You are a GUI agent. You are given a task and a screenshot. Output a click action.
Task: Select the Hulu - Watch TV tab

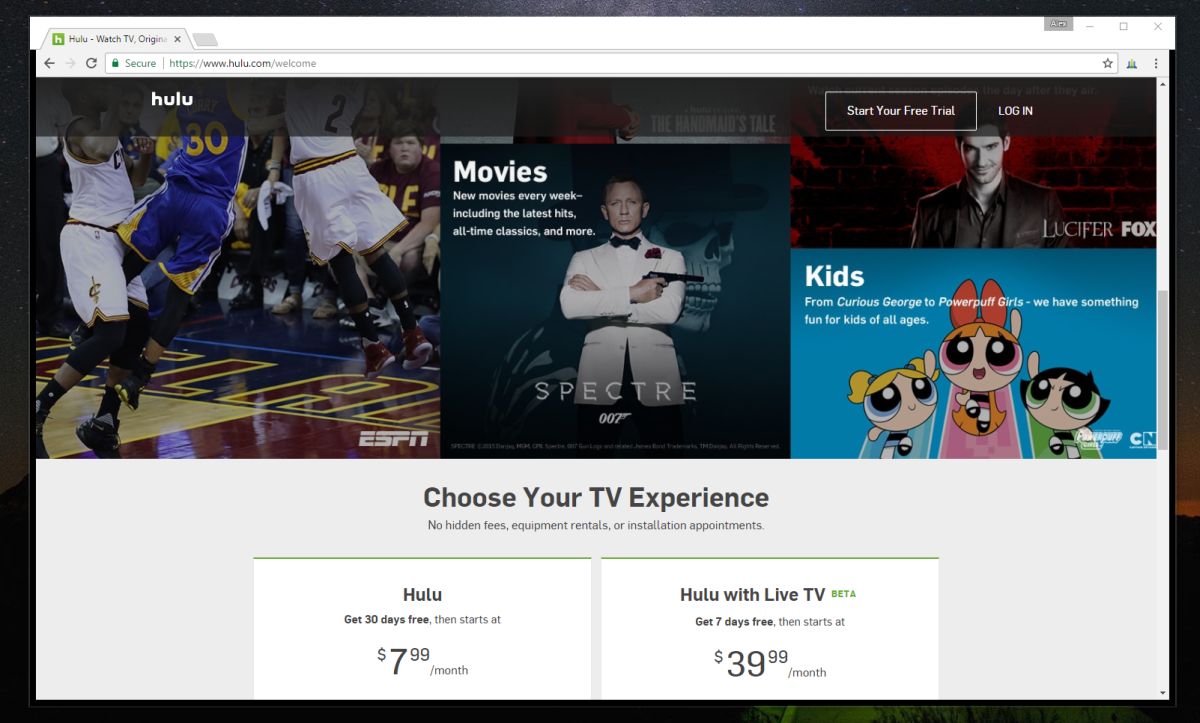point(116,39)
